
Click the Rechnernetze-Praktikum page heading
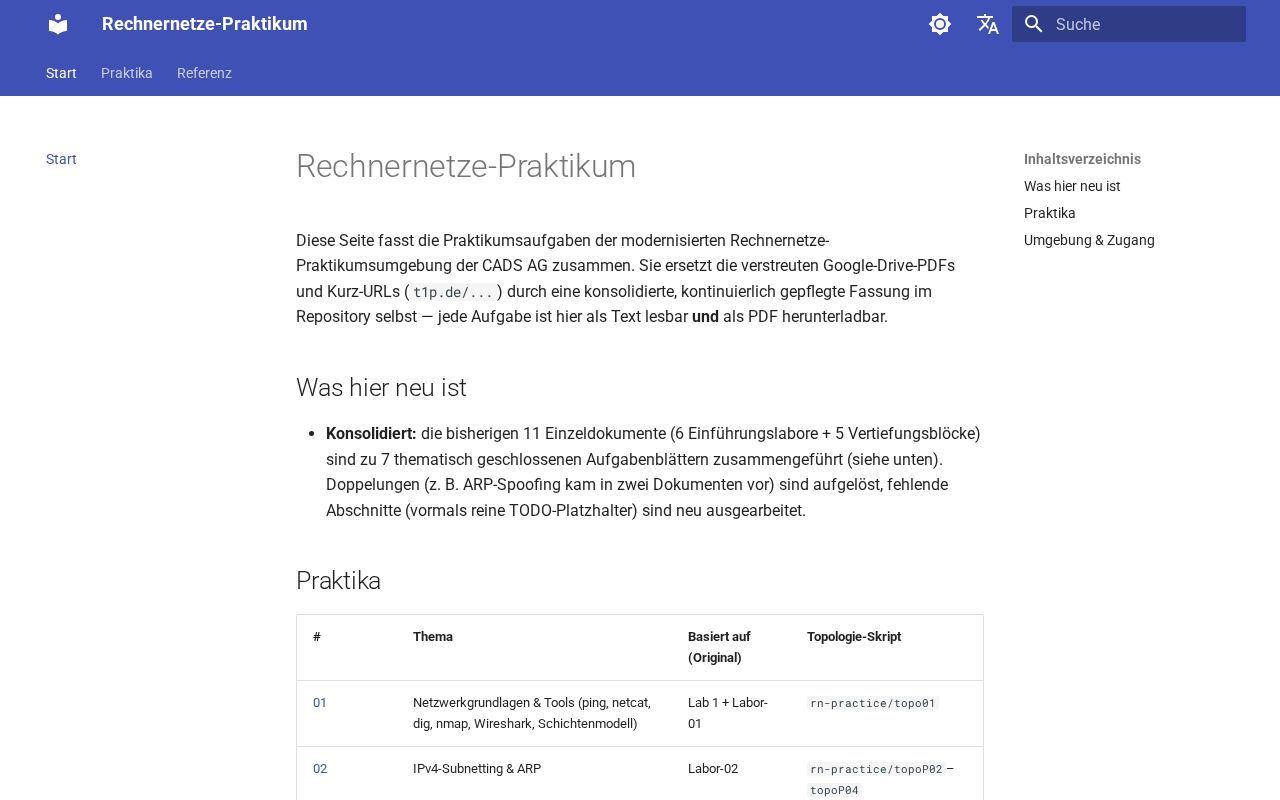466,166
